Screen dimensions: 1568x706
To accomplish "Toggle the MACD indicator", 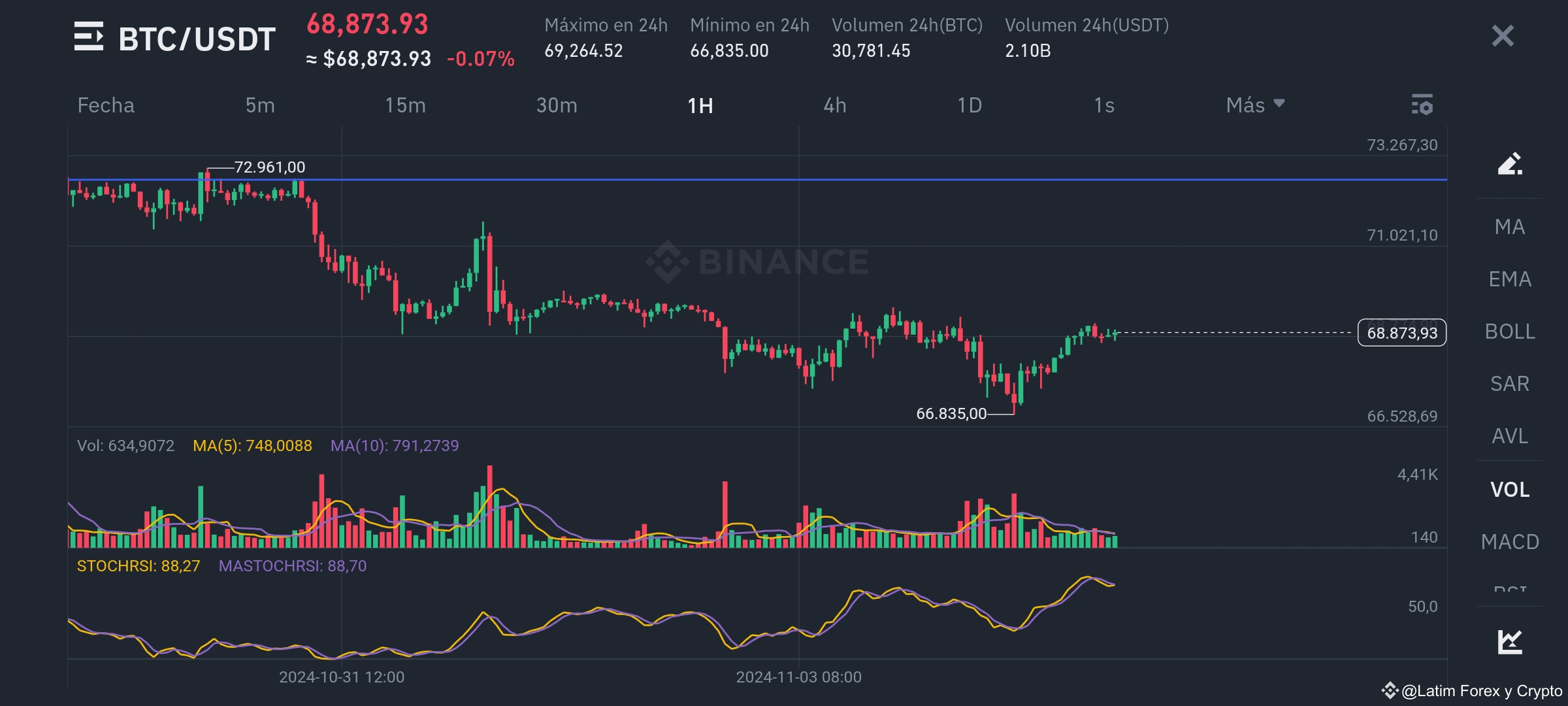I will pyautogui.click(x=1510, y=542).
